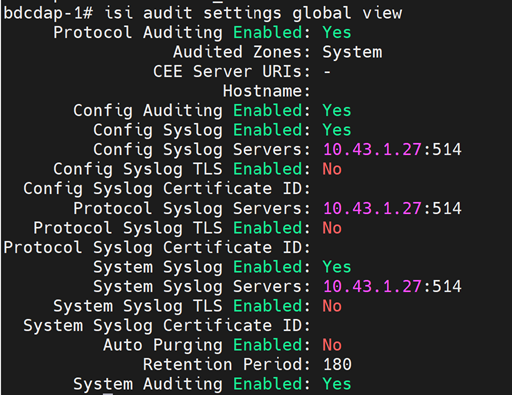Click the System Syslog Servers IP address
This screenshot has height=395, width=512.
(372, 287)
